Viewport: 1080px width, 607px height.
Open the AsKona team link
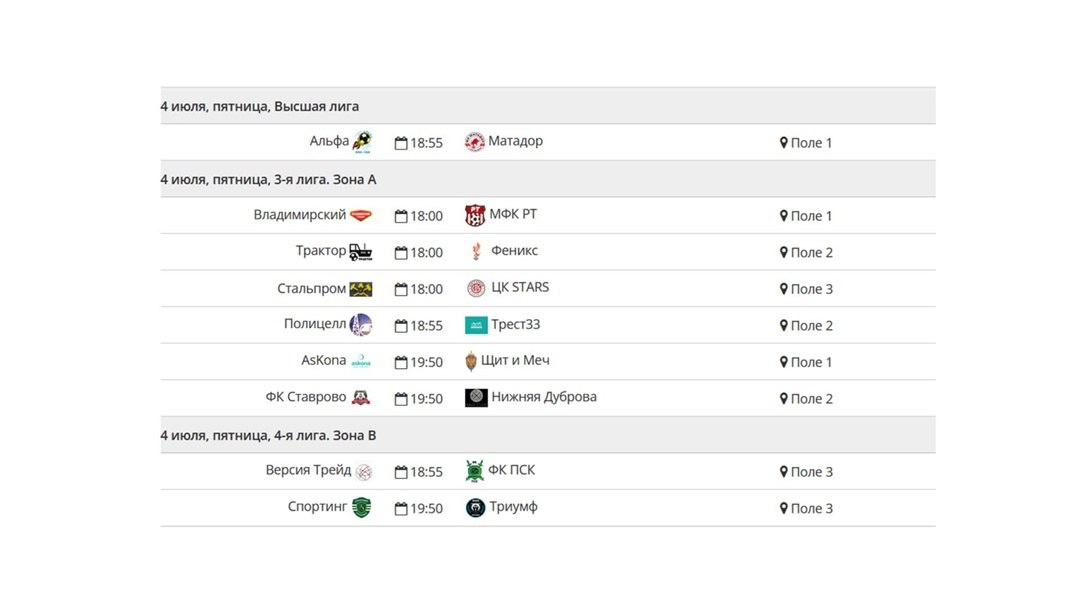point(324,360)
